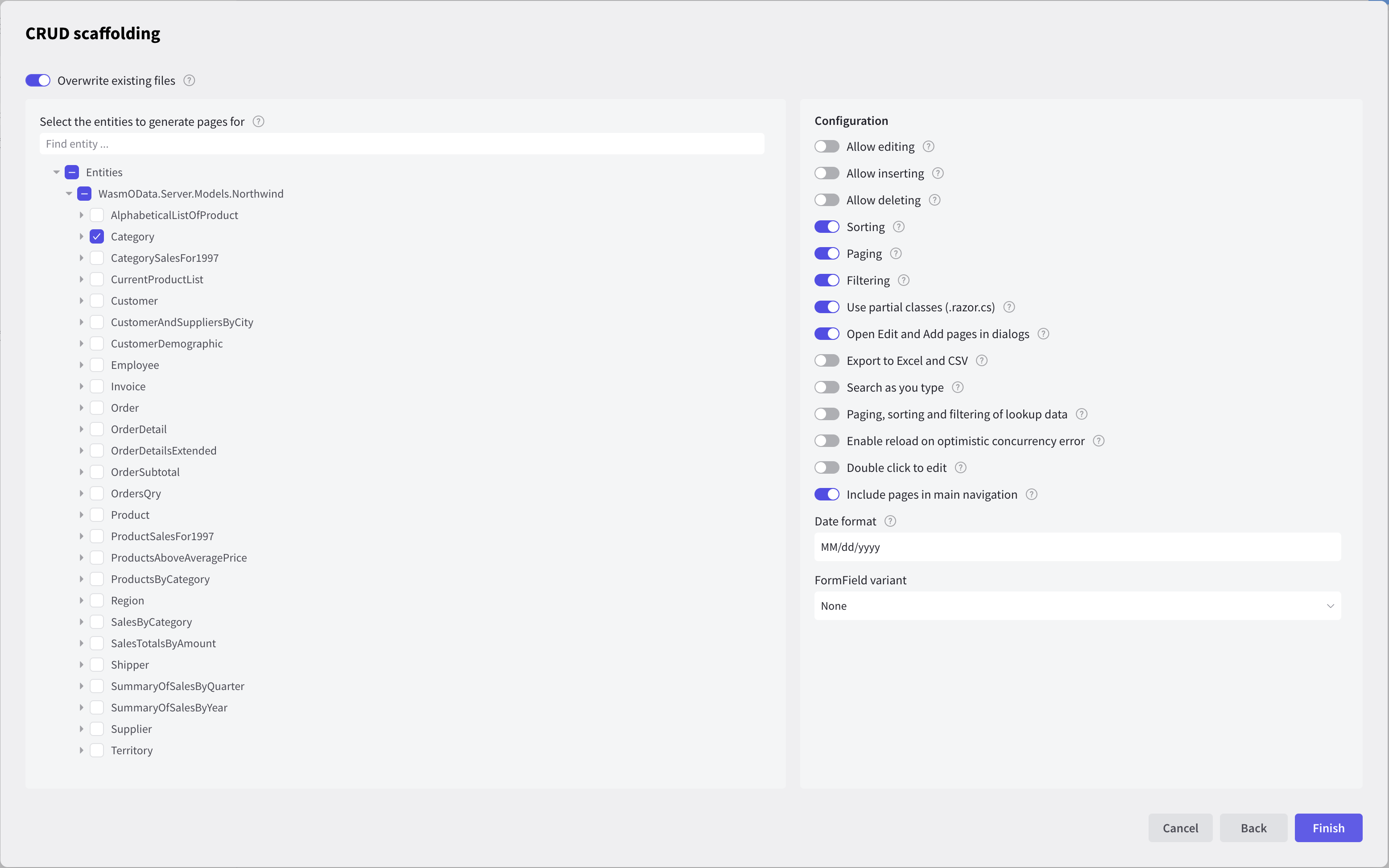Select the SalesByCategory tree row label

coord(152,622)
